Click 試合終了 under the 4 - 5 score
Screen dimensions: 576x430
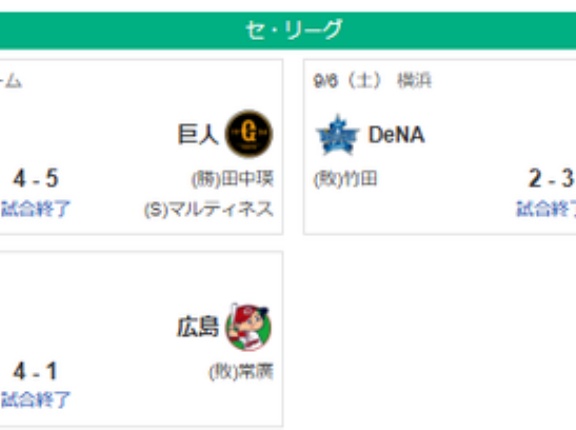pos(35,209)
